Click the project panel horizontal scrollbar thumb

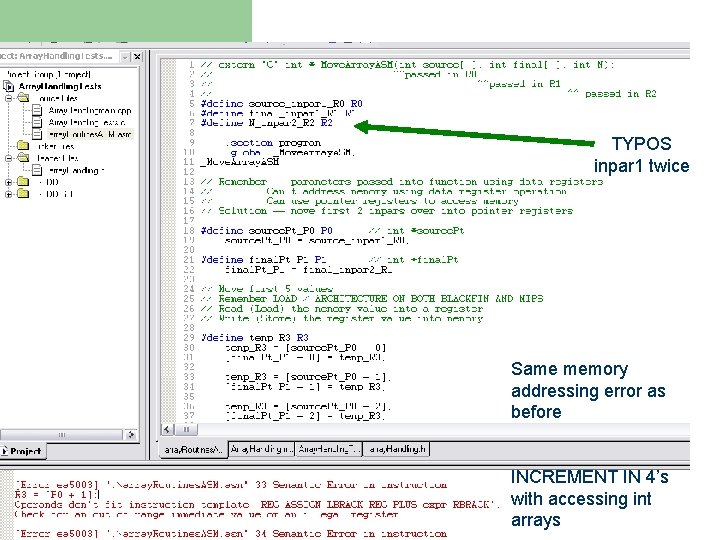62,434
